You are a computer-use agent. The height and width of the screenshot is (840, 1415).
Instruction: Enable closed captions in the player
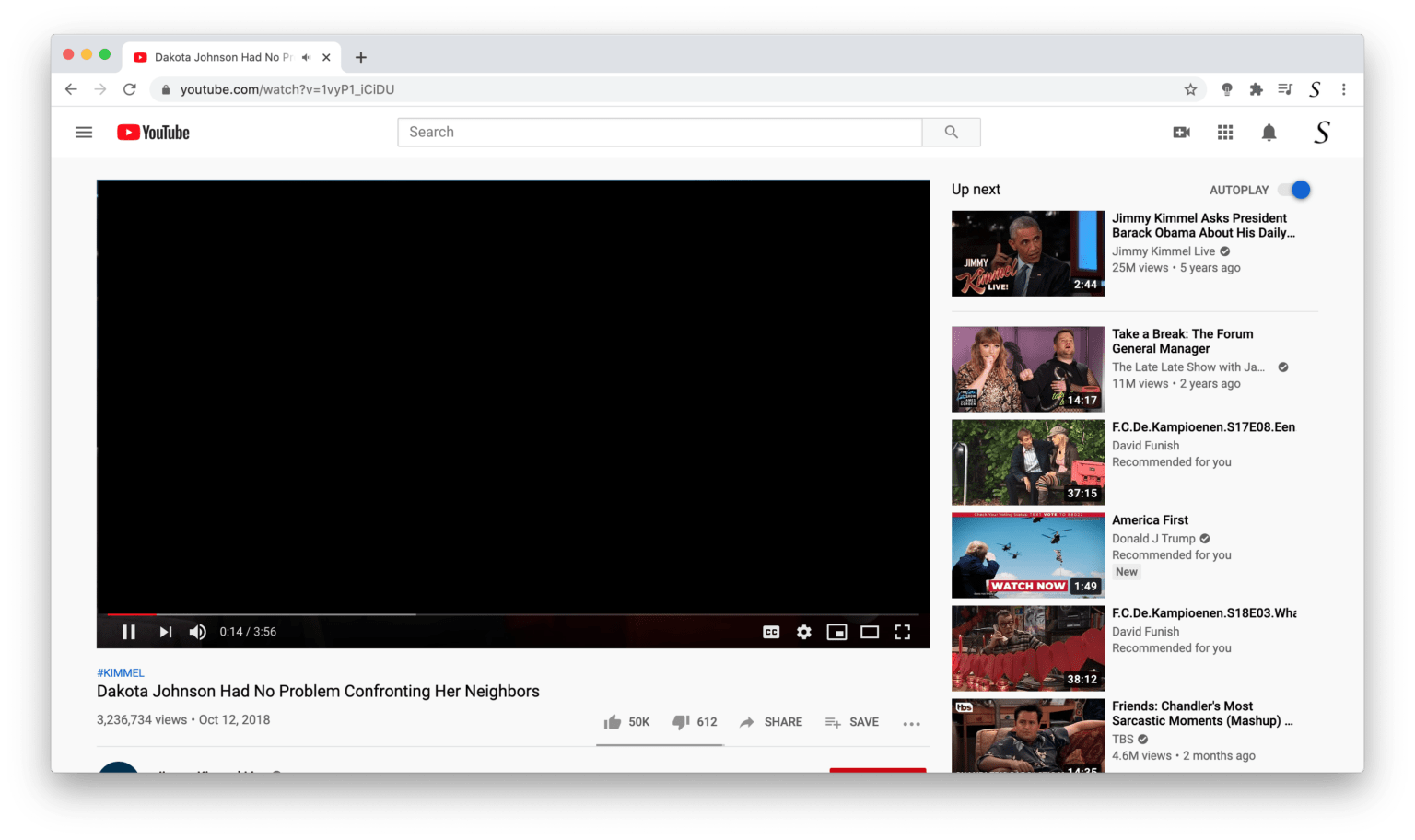tap(771, 632)
